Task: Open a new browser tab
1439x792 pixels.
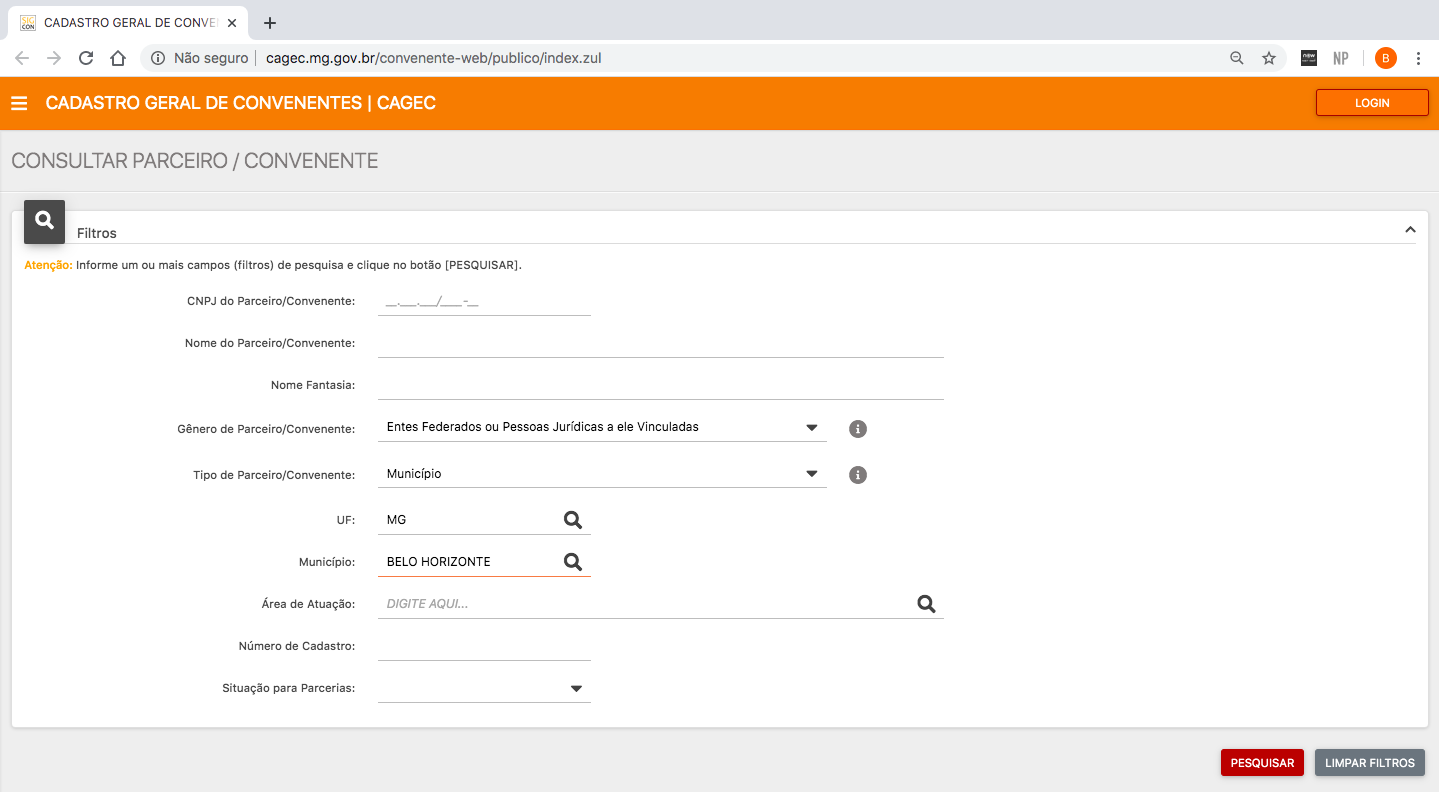Action: point(269,23)
